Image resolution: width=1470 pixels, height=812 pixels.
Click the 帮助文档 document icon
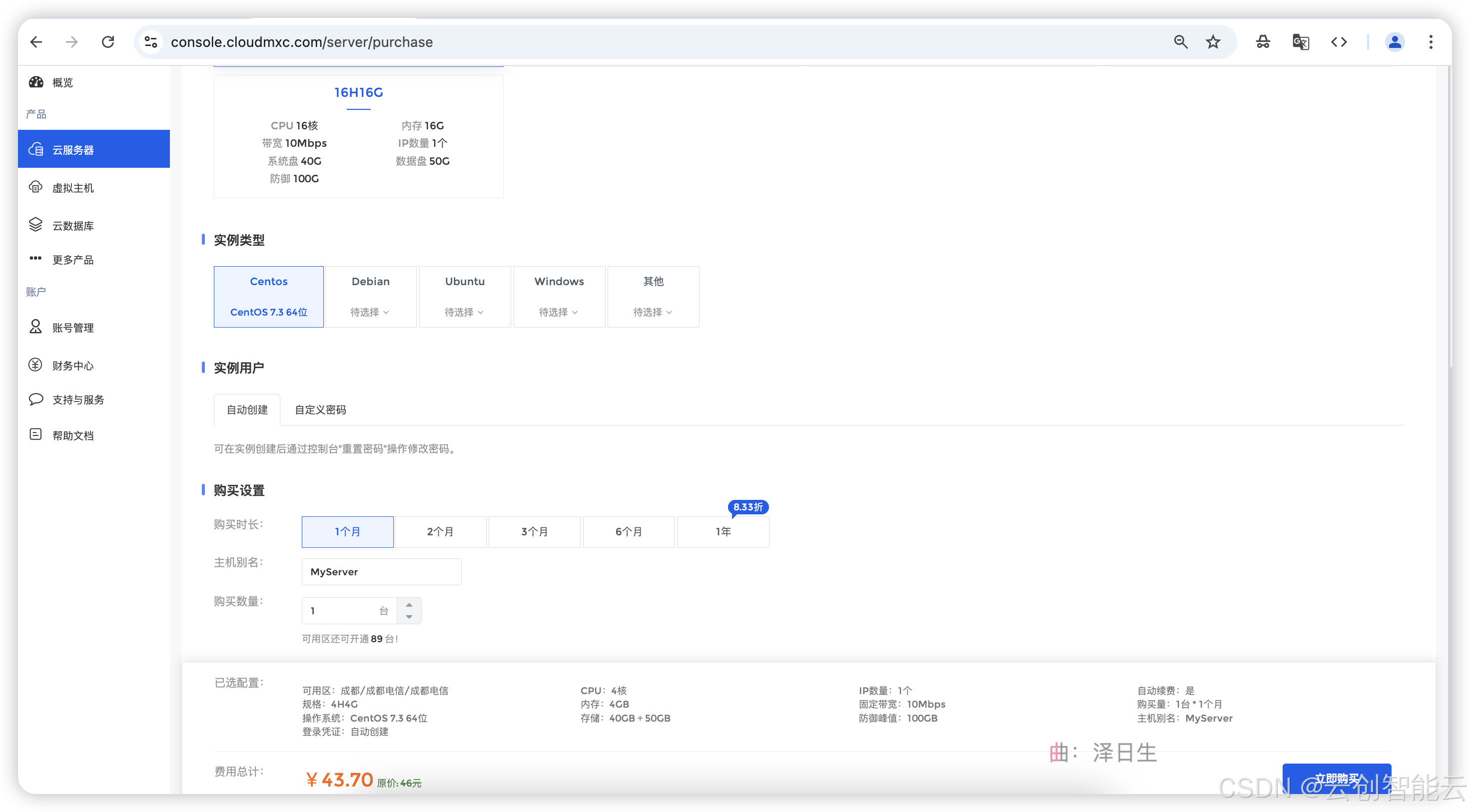36,434
